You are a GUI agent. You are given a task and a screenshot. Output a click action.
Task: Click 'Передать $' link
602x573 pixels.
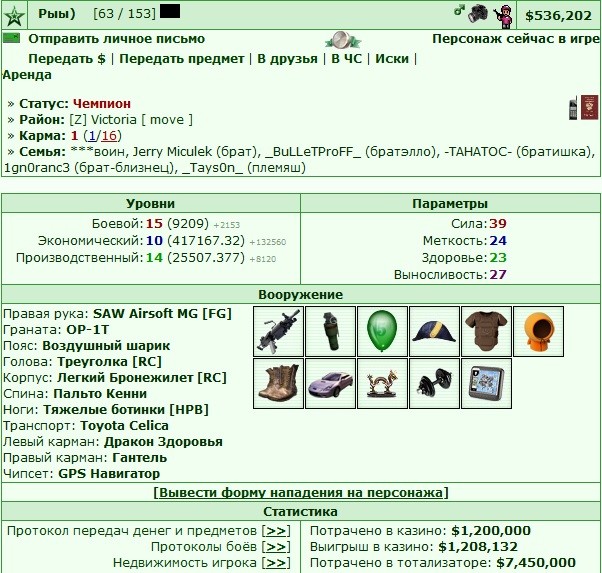(67, 59)
